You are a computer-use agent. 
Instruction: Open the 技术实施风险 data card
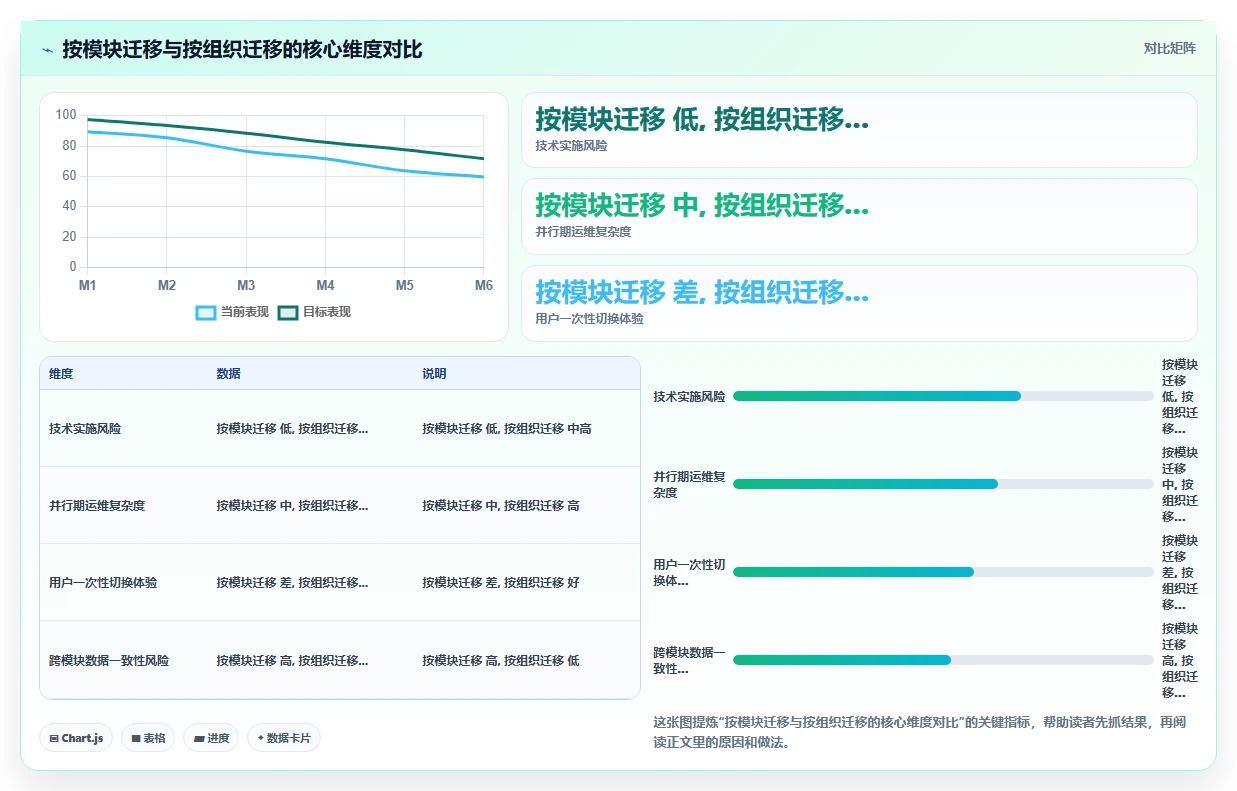click(x=859, y=130)
